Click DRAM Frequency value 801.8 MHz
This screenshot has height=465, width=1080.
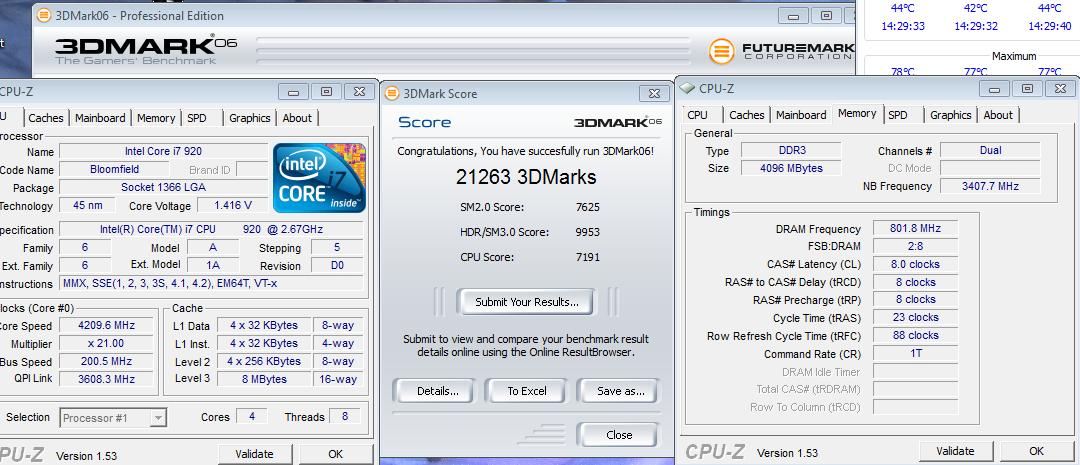(x=915, y=228)
